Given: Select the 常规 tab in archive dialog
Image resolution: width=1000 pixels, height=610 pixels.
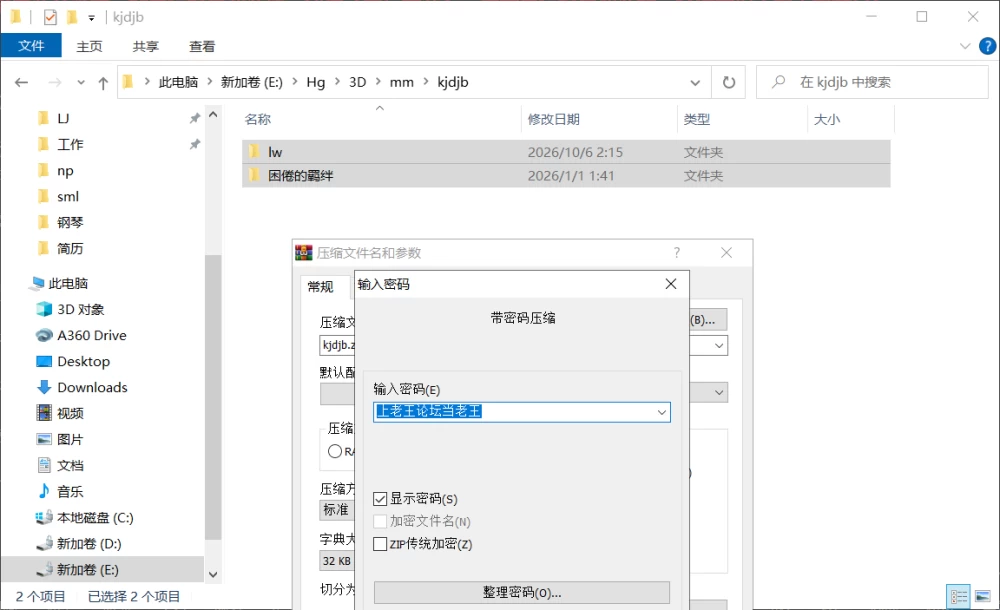Looking at the screenshot, I should 321,286.
